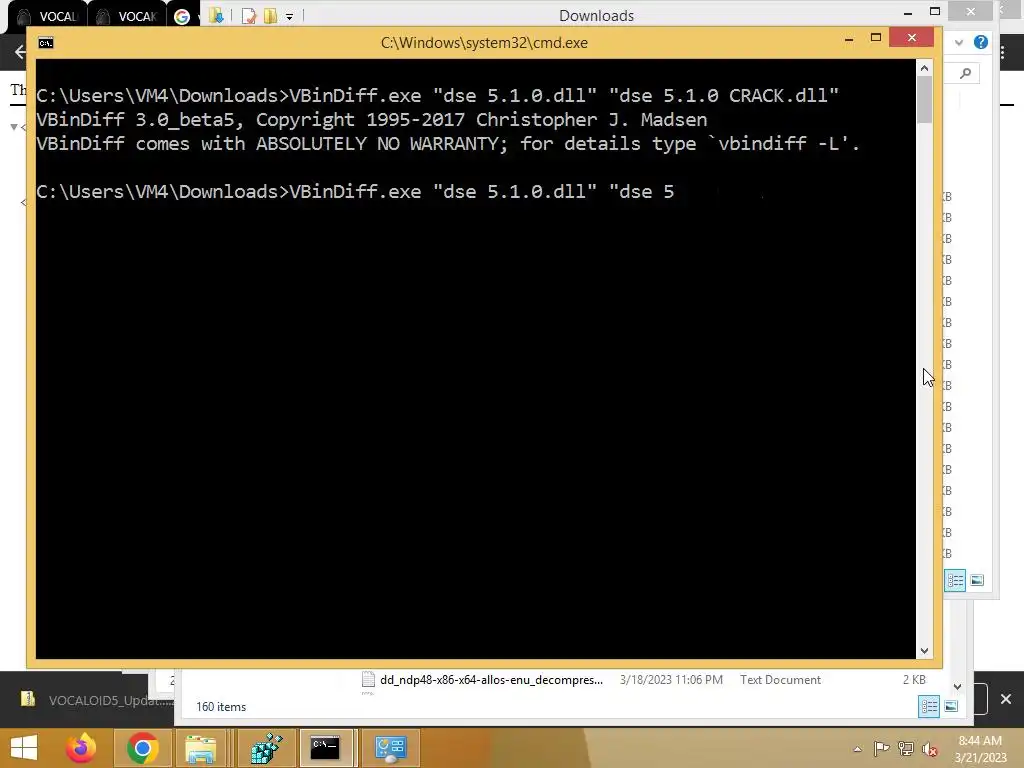Image resolution: width=1024 pixels, height=768 pixels.
Task: Switch to the second VOCAL browser tab
Action: coord(127,17)
